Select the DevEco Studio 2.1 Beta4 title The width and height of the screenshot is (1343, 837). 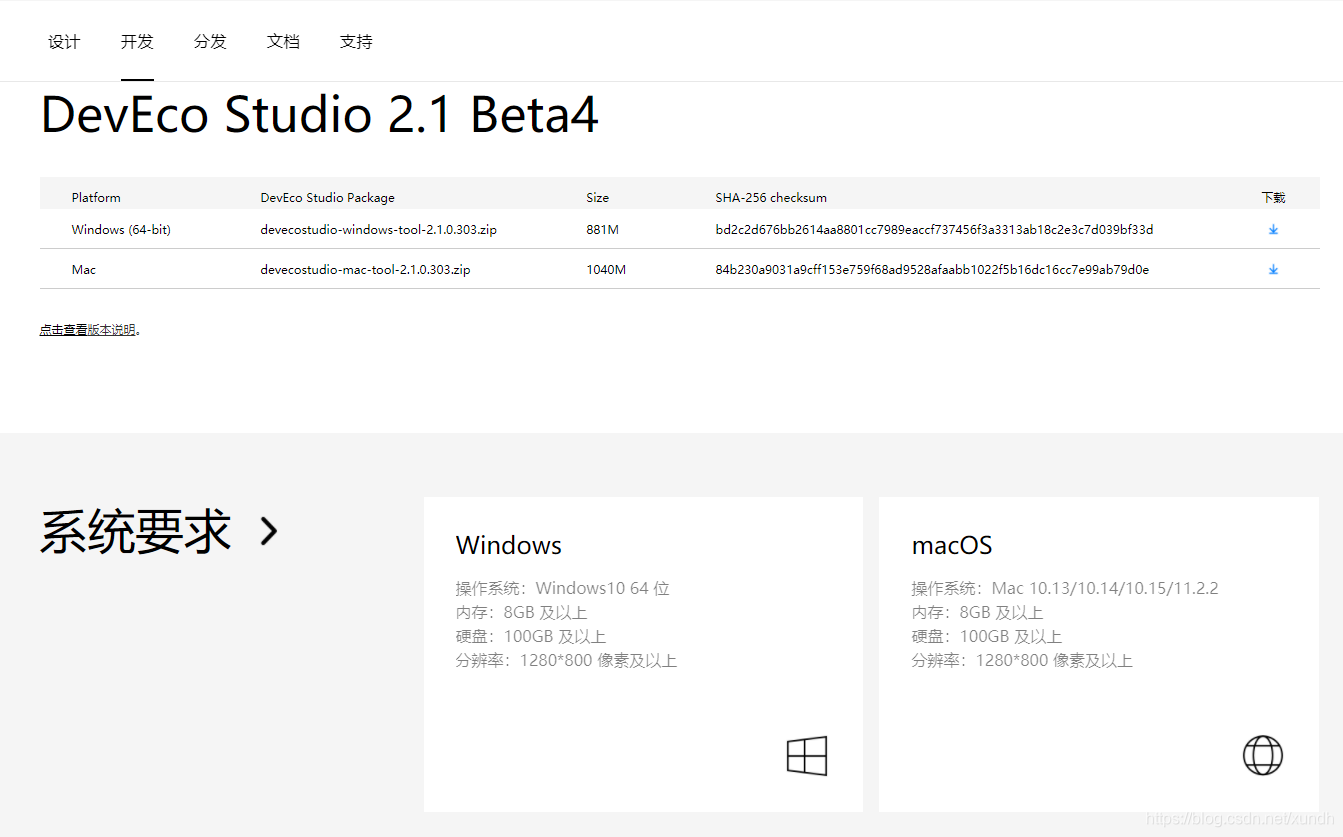320,114
